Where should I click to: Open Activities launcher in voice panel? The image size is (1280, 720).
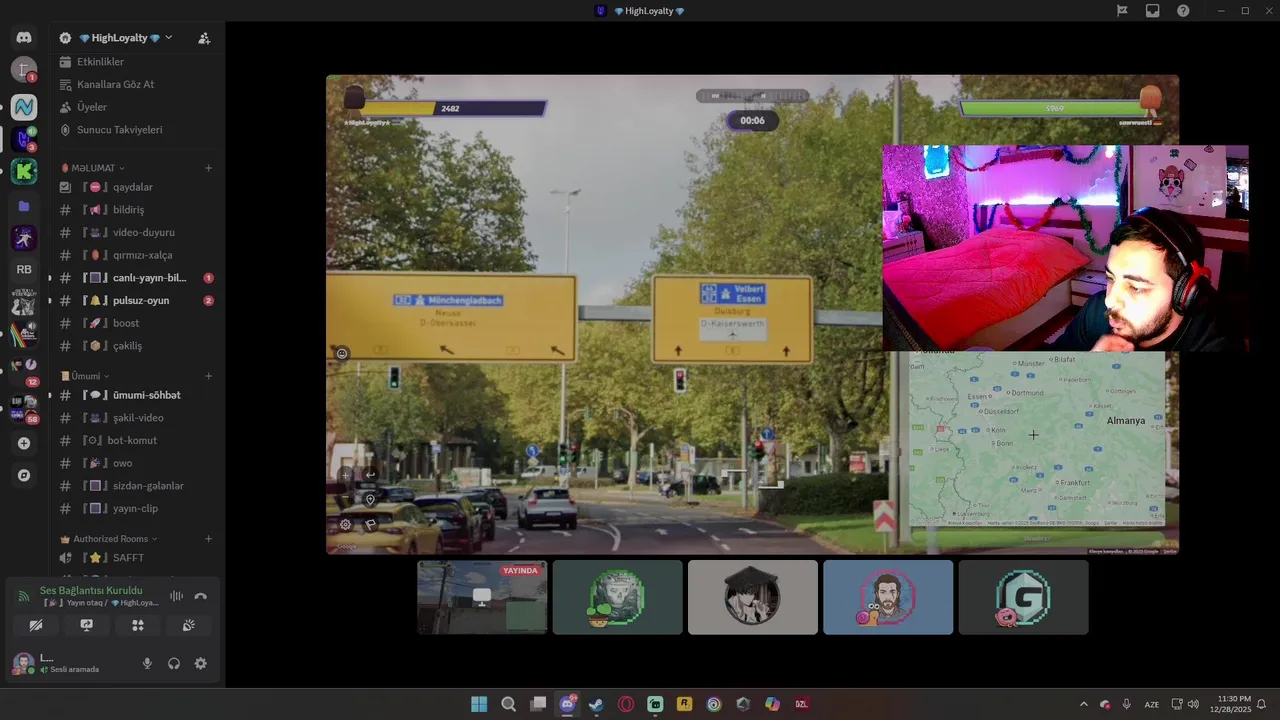[x=138, y=625]
